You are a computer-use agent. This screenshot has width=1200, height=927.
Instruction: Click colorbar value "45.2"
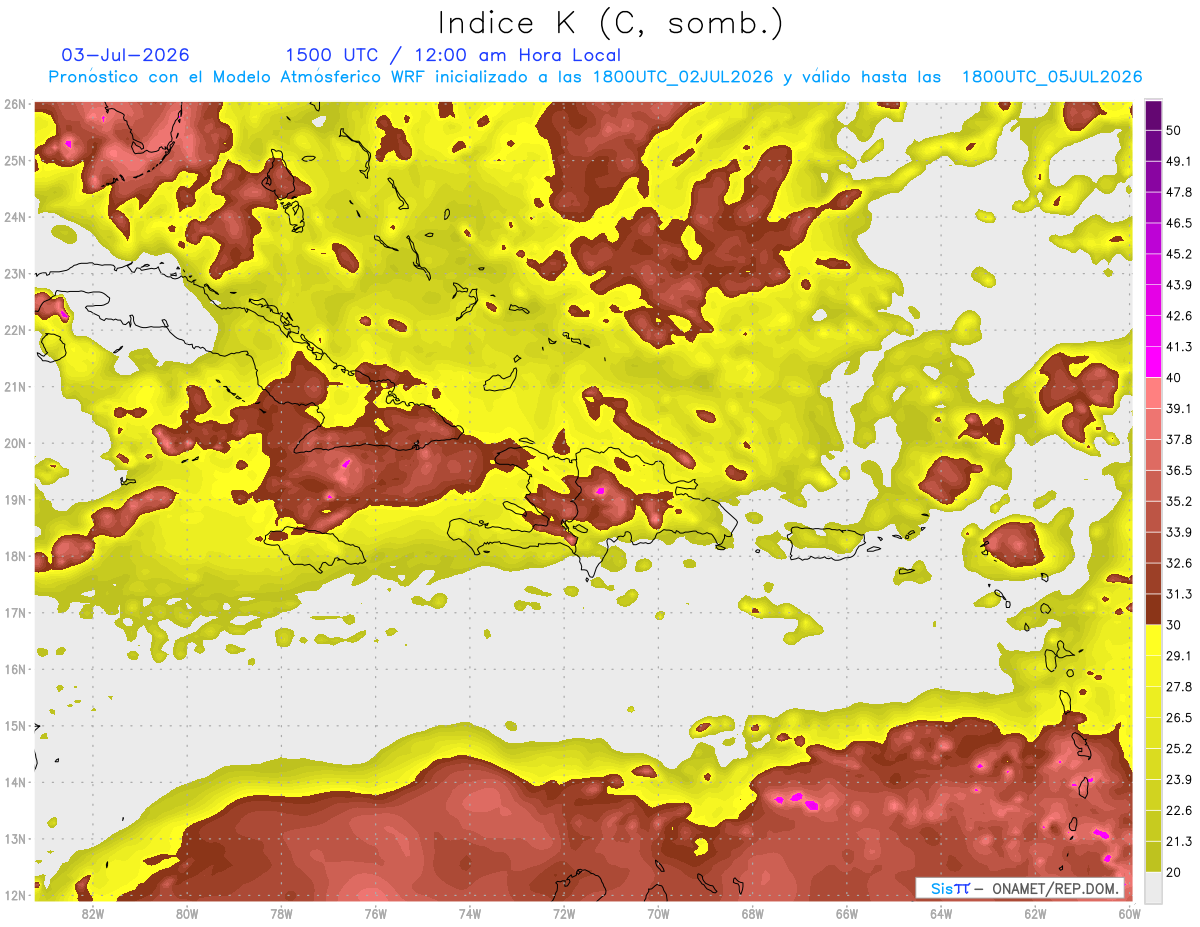[x=1178, y=254]
